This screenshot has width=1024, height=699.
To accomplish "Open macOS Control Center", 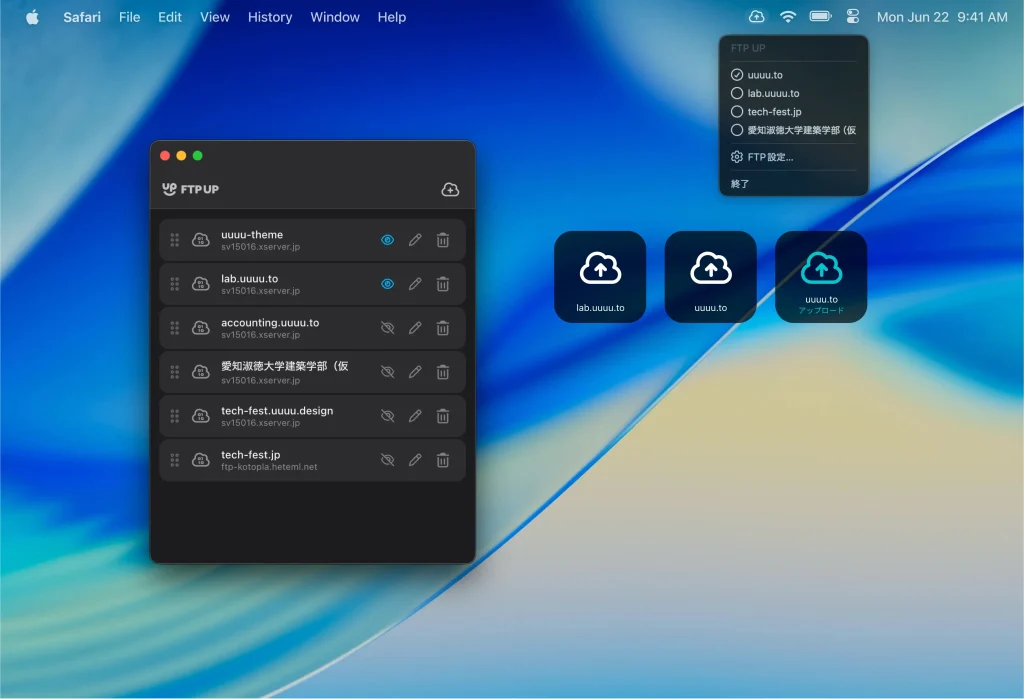I will coord(853,17).
